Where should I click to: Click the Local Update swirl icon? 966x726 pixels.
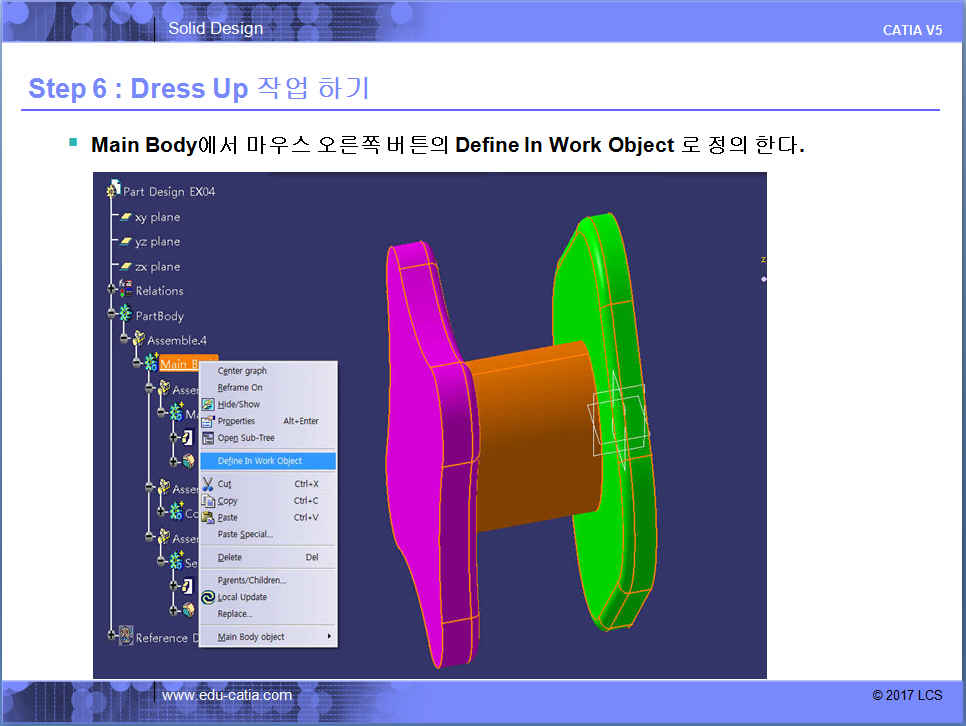tap(208, 597)
